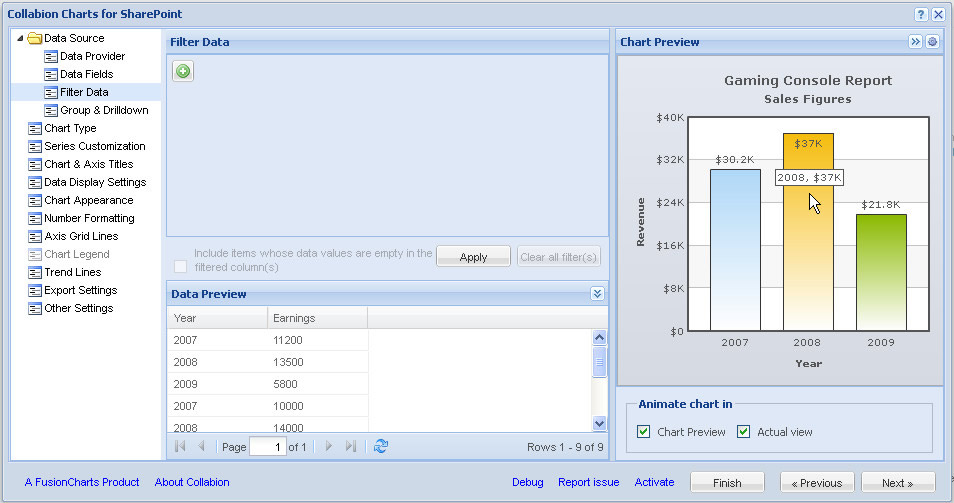Click the page number input field
The image size is (954, 503).
(x=268, y=447)
